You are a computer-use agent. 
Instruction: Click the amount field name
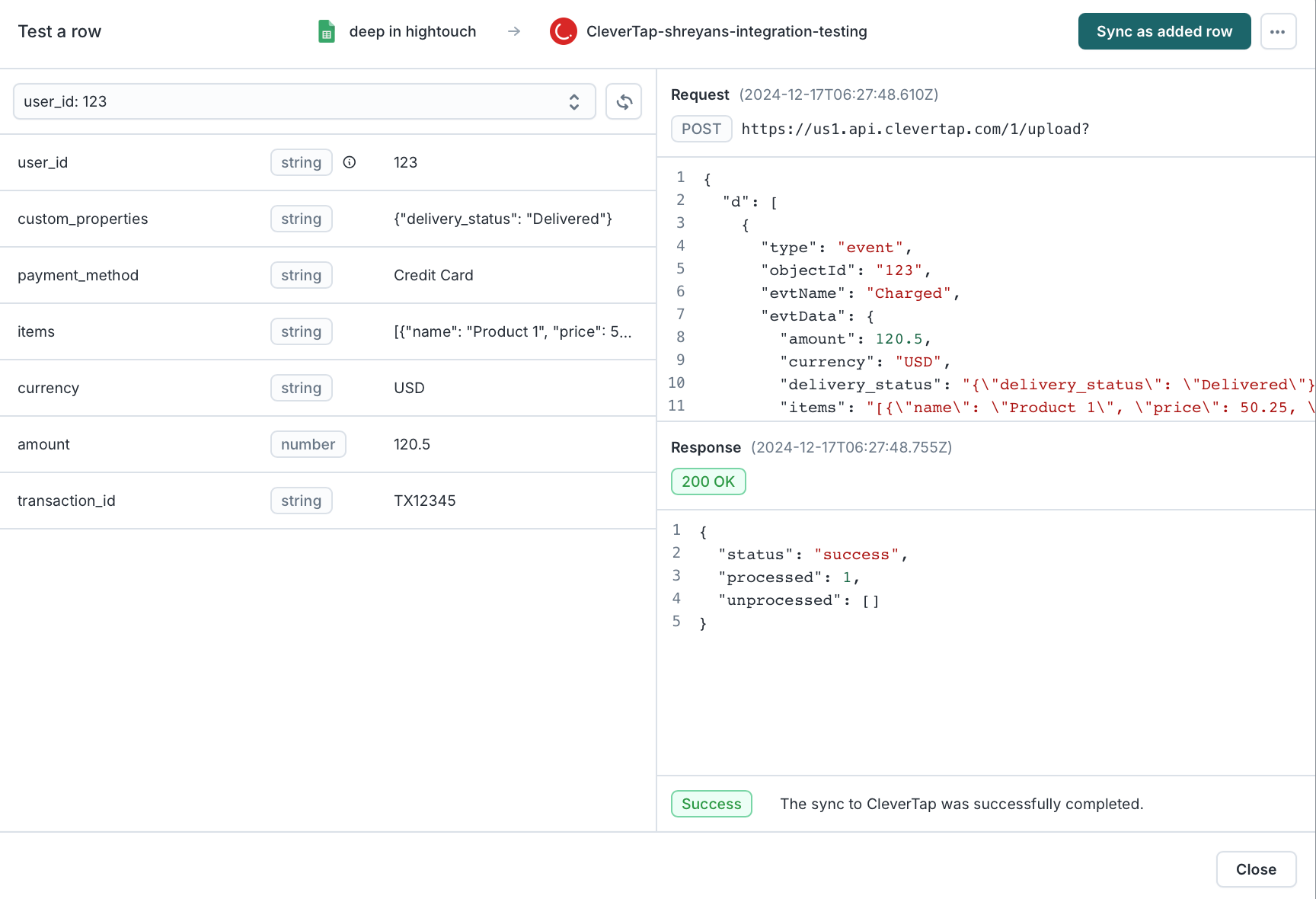(44, 444)
